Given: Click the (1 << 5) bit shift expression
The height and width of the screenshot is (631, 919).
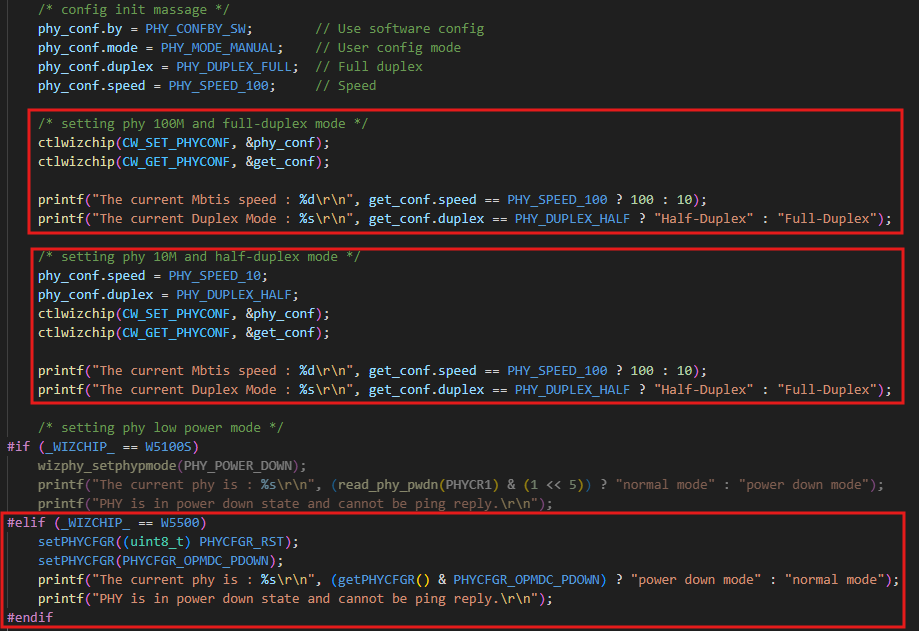Looking at the screenshot, I should pyautogui.click(x=553, y=485).
